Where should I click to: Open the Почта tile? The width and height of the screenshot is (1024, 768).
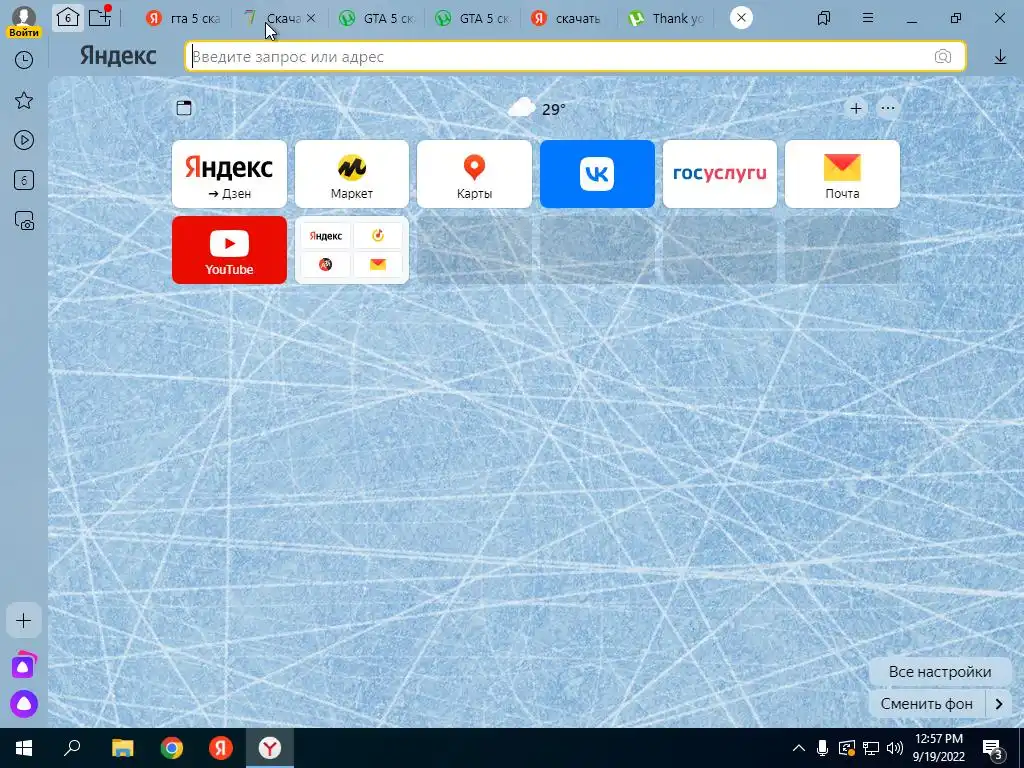842,174
